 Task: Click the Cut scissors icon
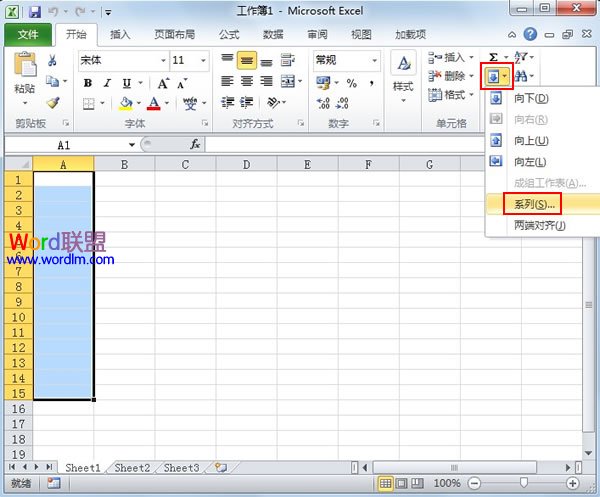[x=53, y=60]
